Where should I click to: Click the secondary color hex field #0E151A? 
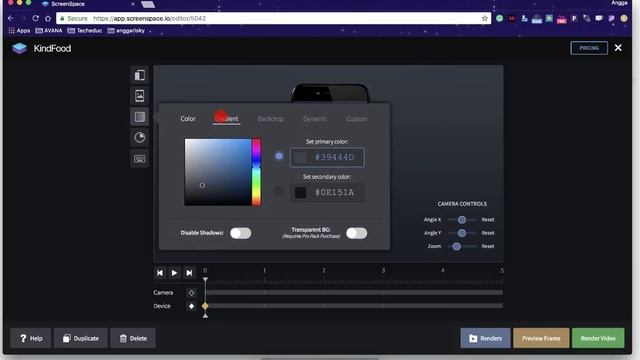(327, 192)
